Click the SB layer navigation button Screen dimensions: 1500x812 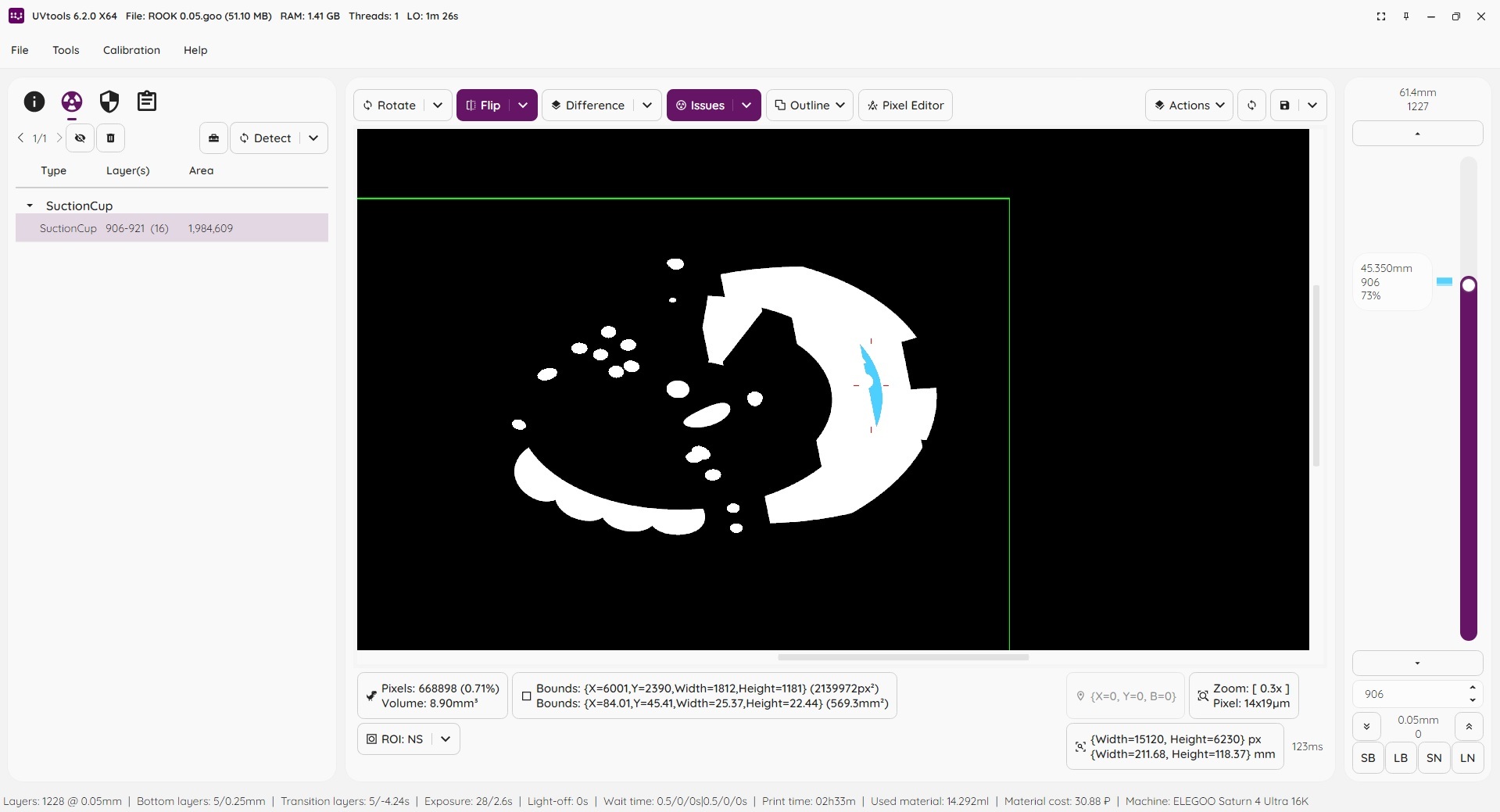[x=1368, y=758]
